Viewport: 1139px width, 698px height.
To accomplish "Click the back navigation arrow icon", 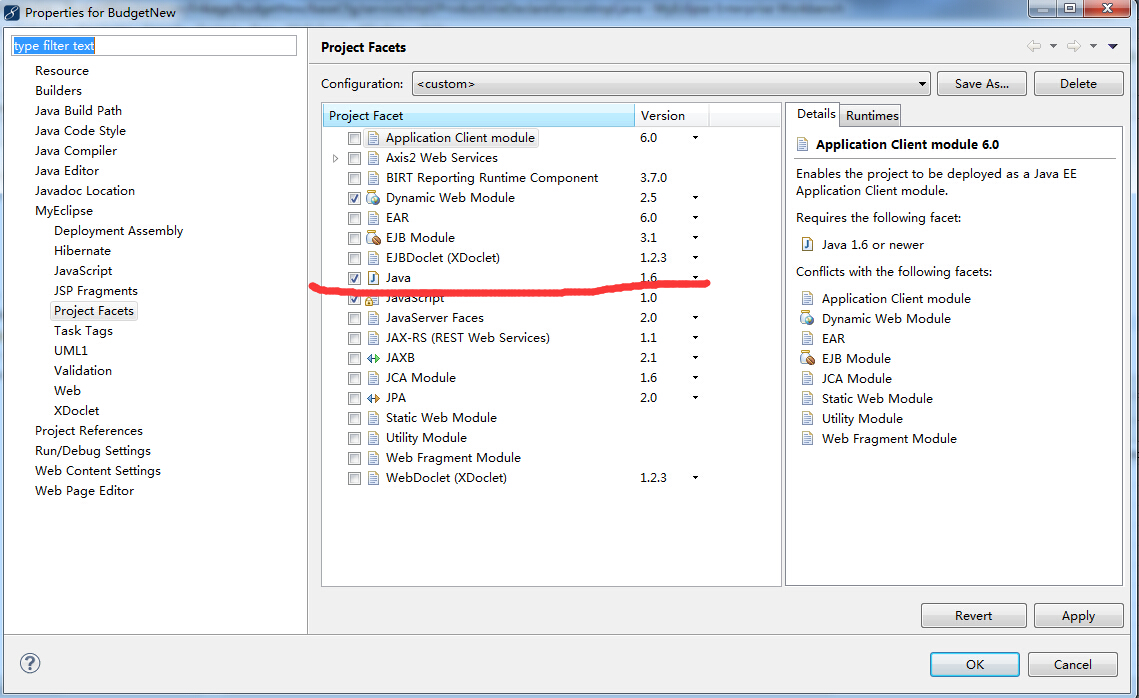I will (x=1034, y=46).
